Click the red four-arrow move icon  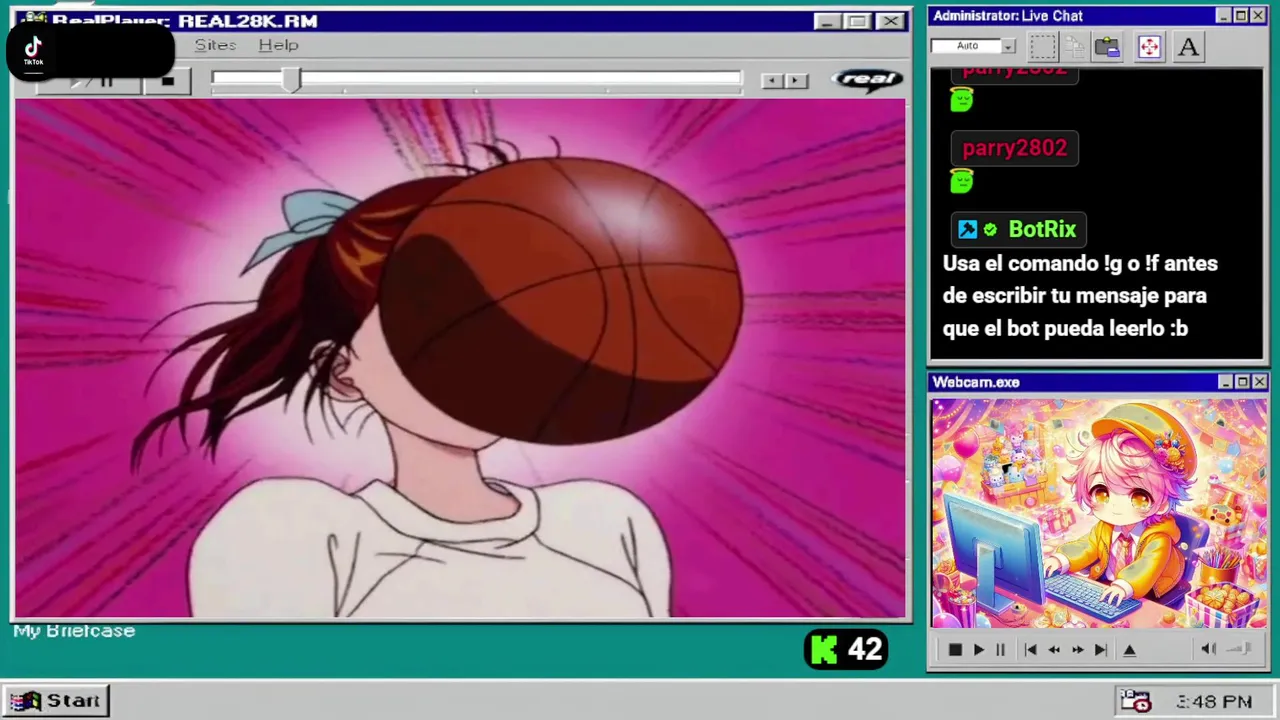click(1149, 46)
